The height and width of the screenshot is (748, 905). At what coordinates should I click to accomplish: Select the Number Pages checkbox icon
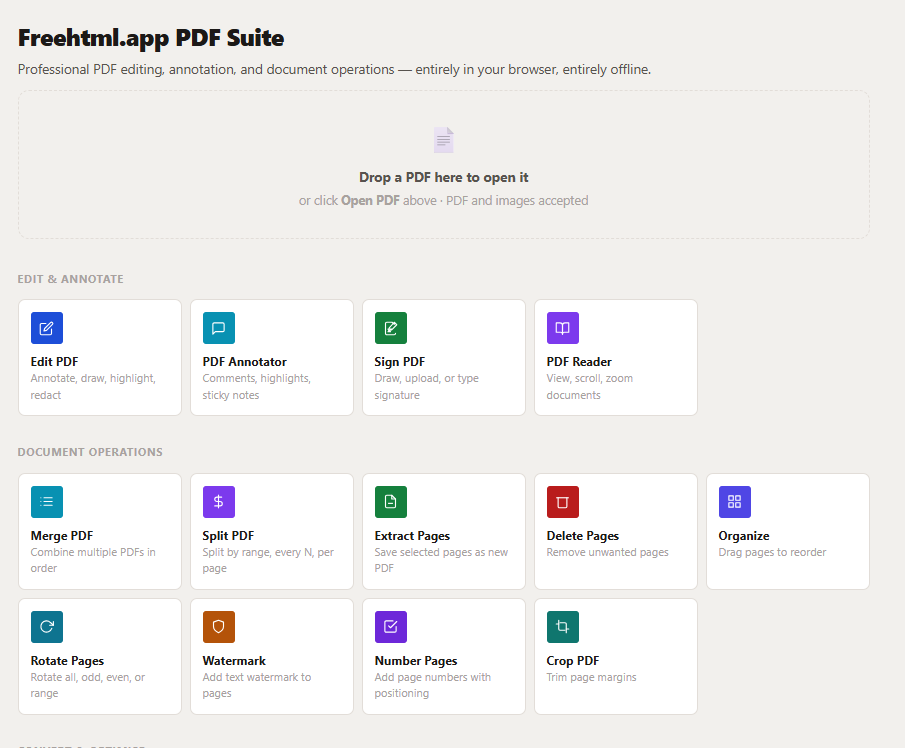[390, 626]
